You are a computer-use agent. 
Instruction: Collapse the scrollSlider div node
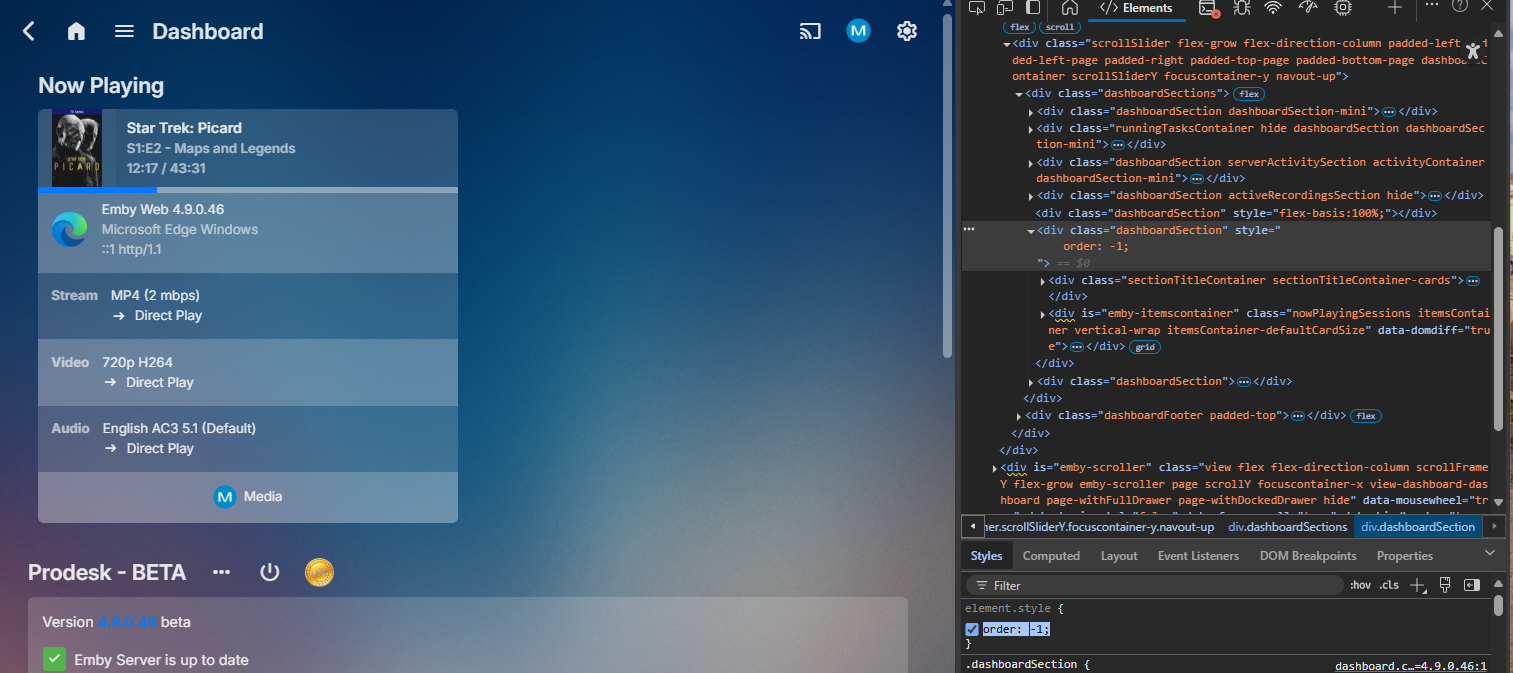click(1007, 44)
